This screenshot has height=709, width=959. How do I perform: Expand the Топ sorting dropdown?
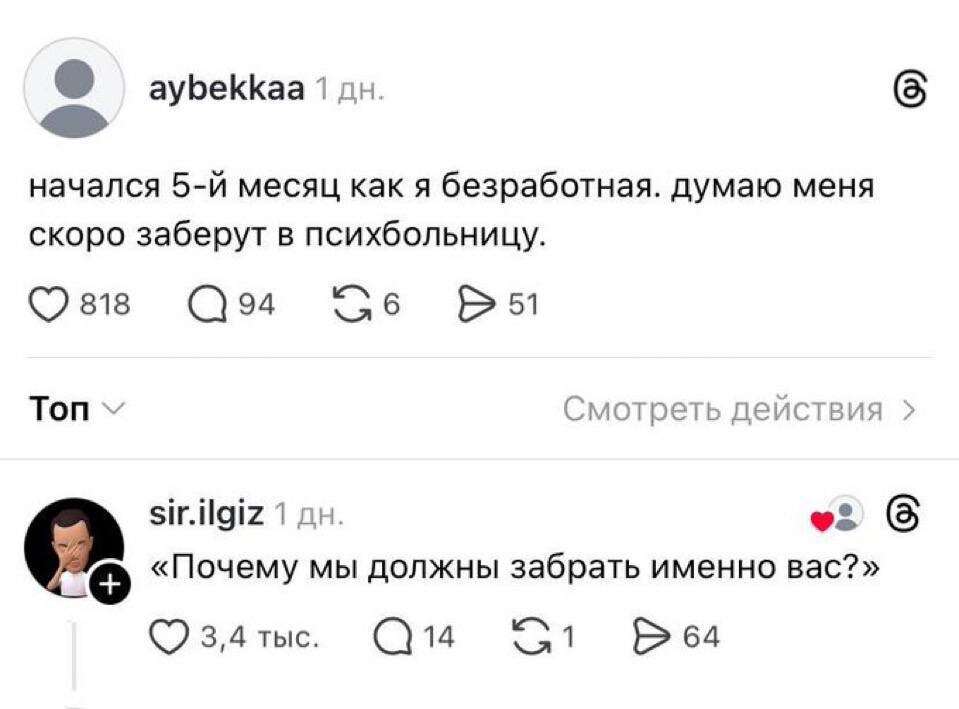coord(73,409)
